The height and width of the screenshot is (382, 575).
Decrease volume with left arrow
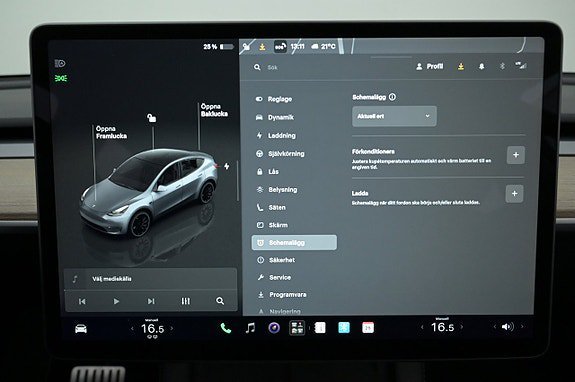click(x=494, y=327)
